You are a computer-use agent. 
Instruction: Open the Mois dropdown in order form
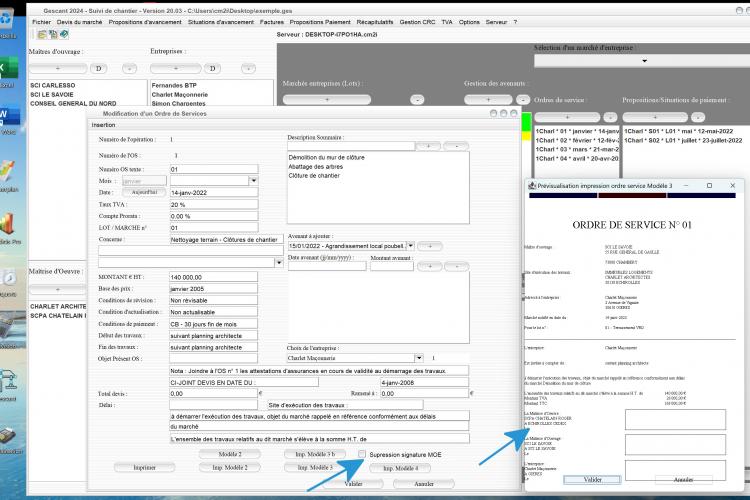point(254,181)
